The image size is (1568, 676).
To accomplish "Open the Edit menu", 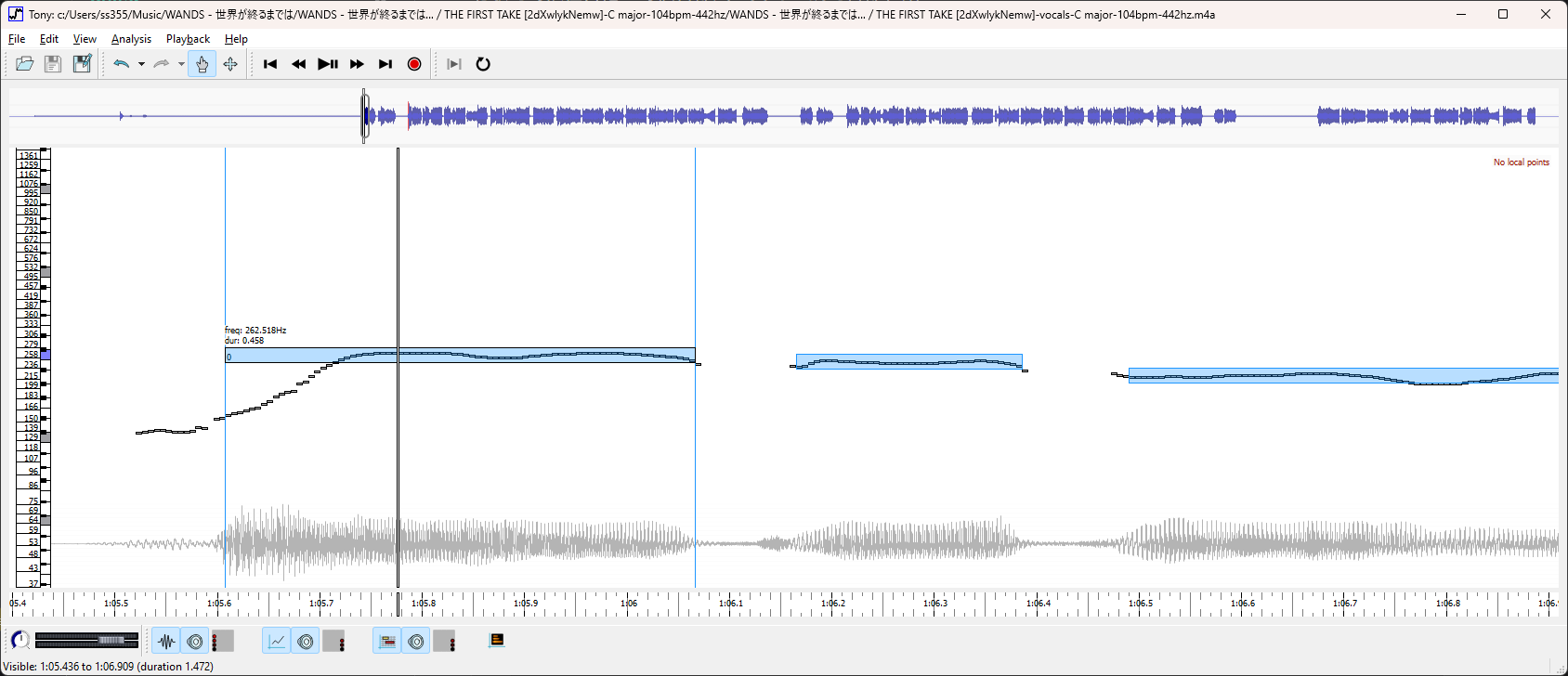I will (x=49, y=39).
